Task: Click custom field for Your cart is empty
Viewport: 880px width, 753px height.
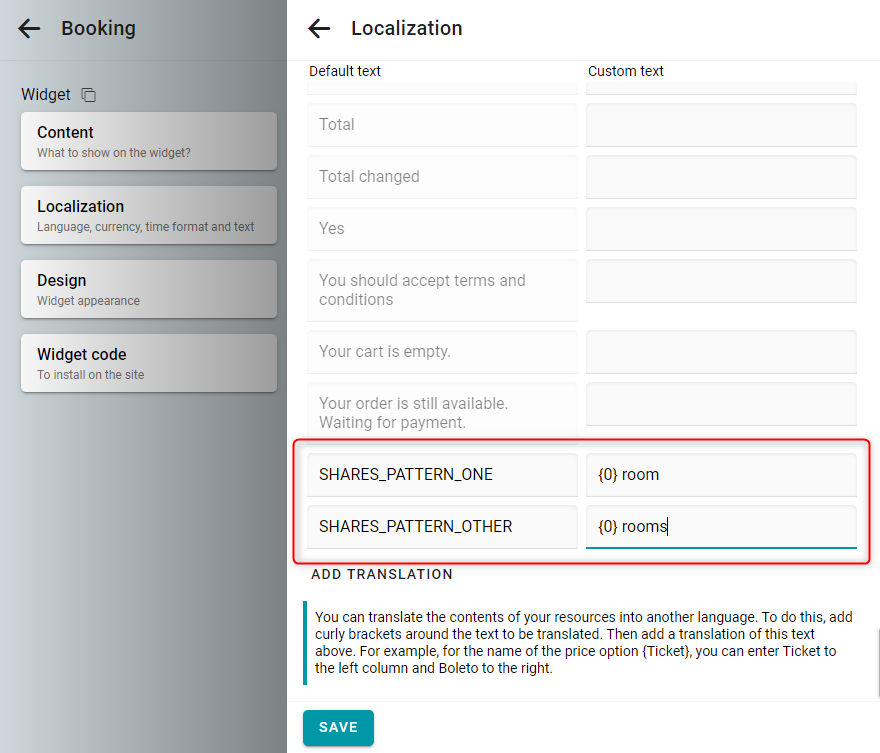Action: coord(721,352)
